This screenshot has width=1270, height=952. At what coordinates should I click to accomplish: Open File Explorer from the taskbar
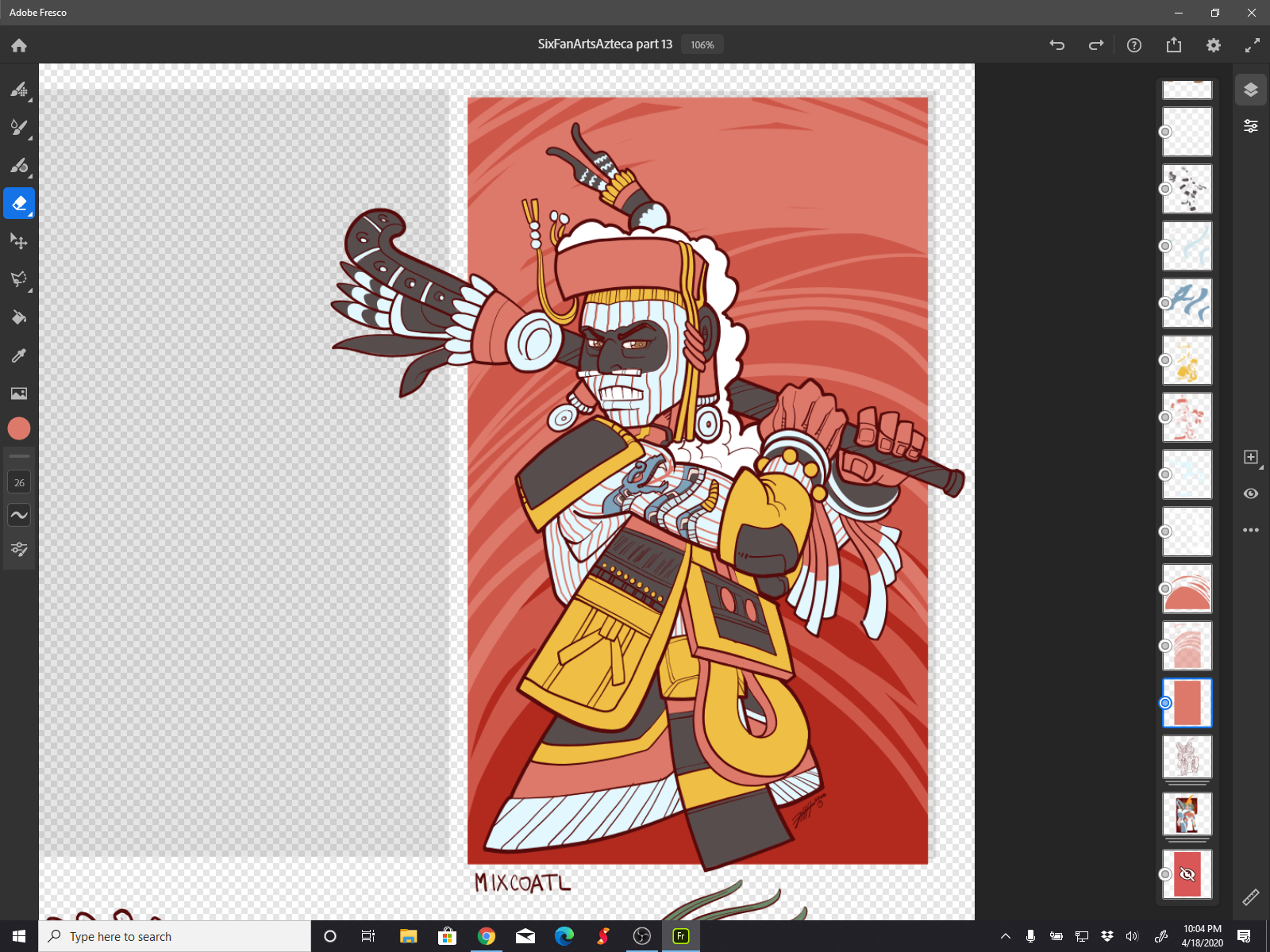pyautogui.click(x=408, y=936)
